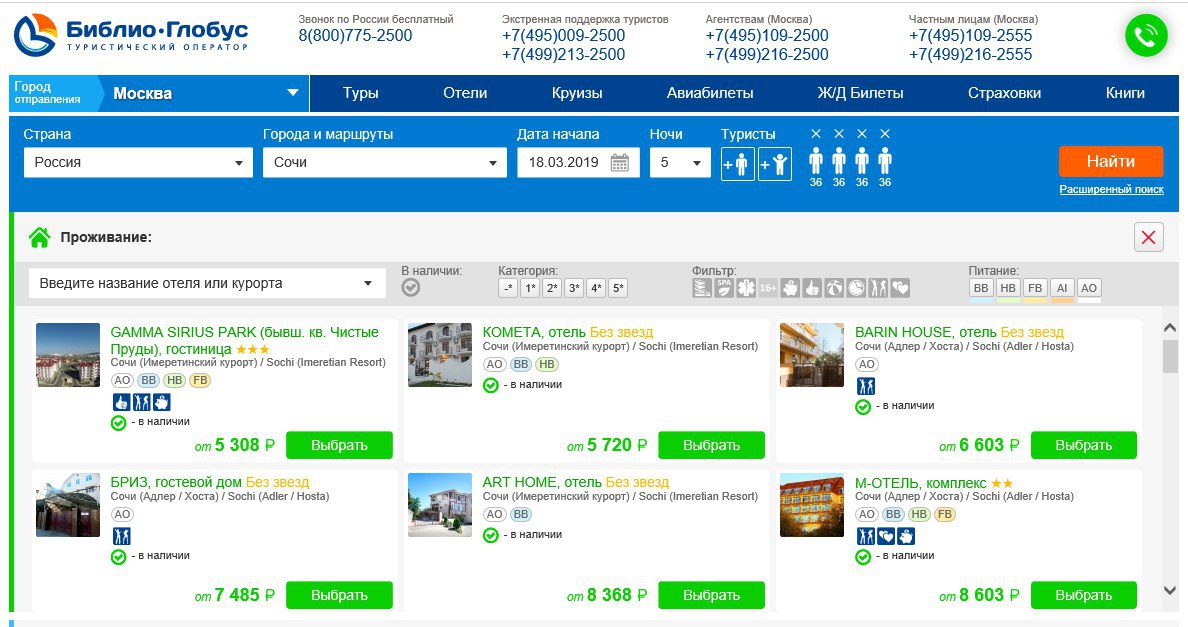Click the results scrollbar up arrow
Image resolution: width=1188 pixels, height=627 pixels.
tap(1170, 328)
